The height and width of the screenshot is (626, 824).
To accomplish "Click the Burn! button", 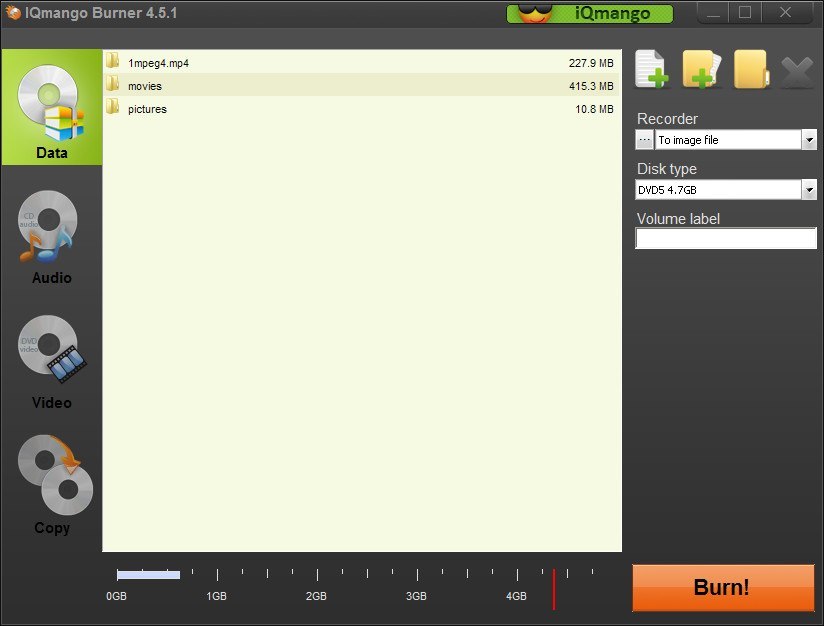I will [x=723, y=588].
